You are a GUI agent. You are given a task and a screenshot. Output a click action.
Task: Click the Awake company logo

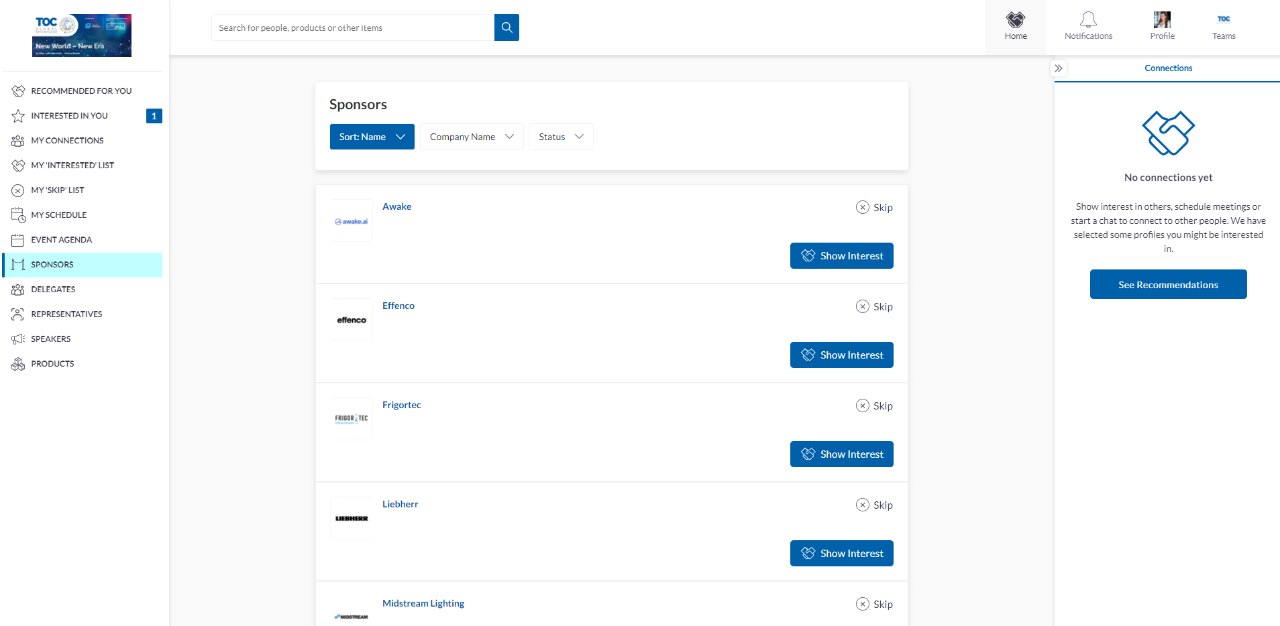click(352, 221)
